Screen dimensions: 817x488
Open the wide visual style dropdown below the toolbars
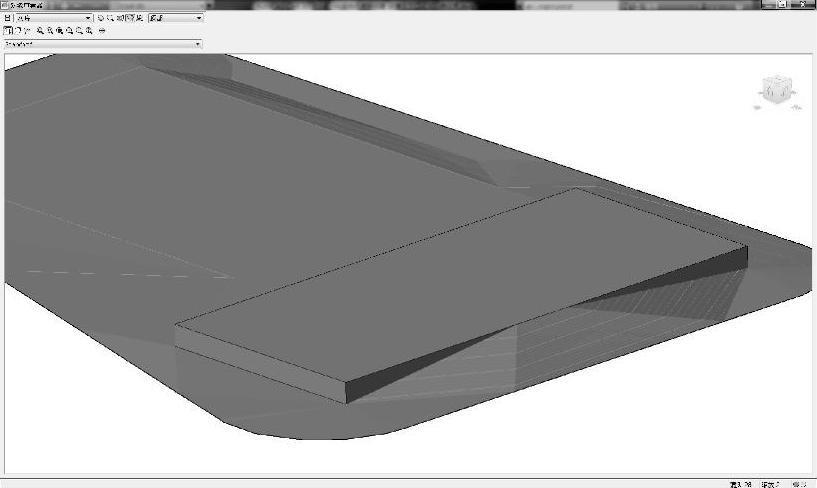tap(103, 44)
